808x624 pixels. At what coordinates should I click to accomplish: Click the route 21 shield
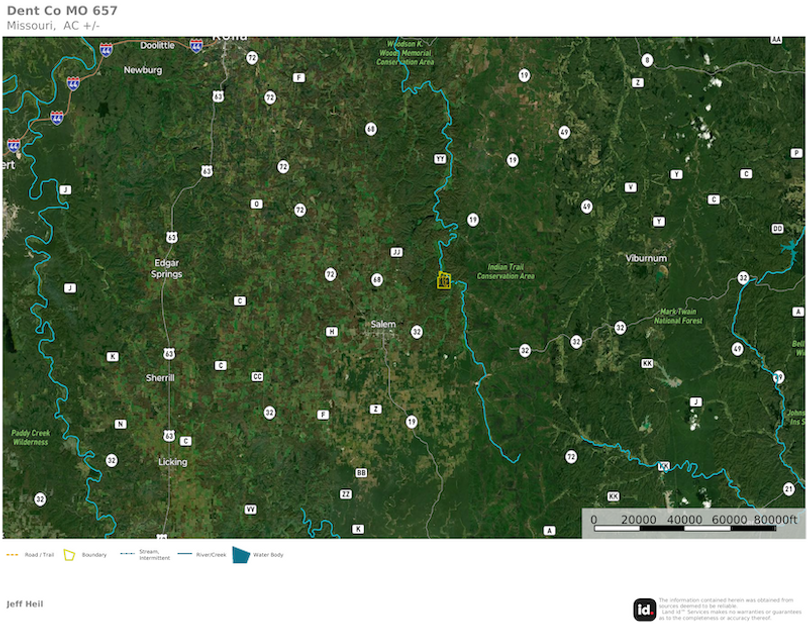click(788, 488)
